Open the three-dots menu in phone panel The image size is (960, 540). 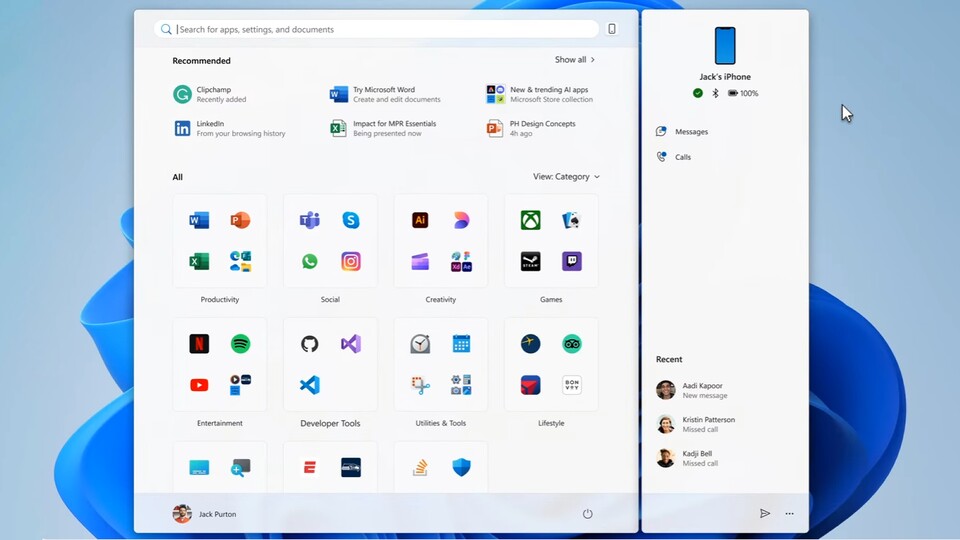789,514
